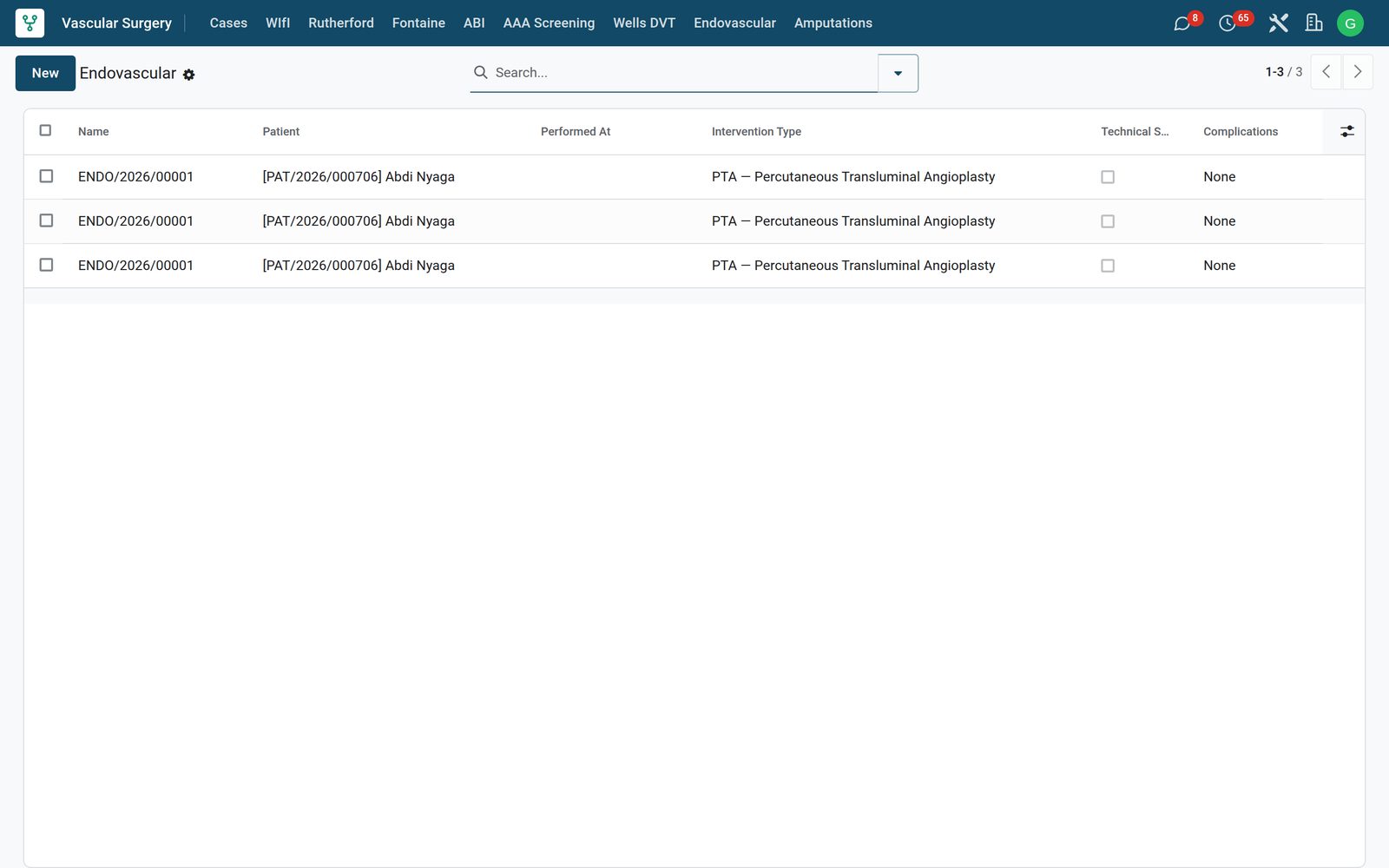Focus the Search input field
Screen dimensions: 1389x868
[x=681, y=73]
